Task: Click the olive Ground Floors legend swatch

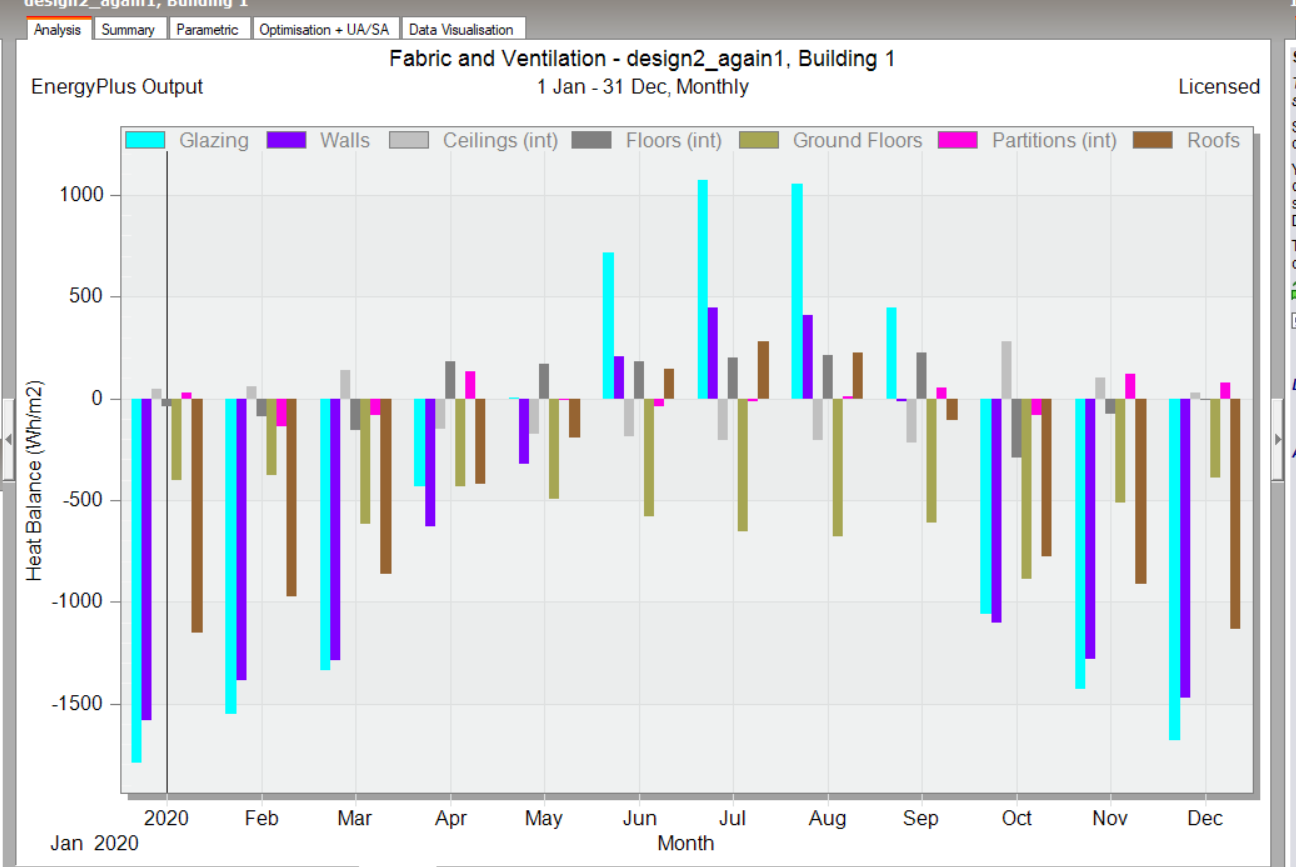Action: pos(758,141)
